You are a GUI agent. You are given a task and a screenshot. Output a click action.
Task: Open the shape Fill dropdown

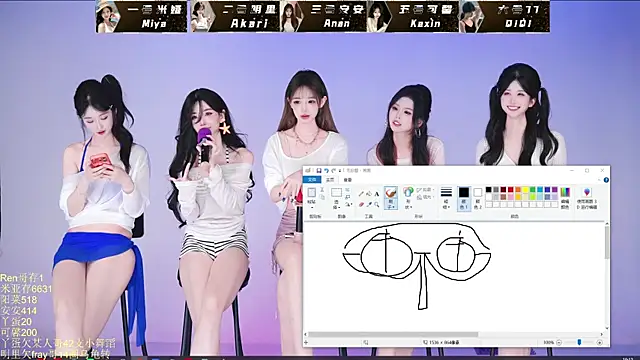(424, 197)
